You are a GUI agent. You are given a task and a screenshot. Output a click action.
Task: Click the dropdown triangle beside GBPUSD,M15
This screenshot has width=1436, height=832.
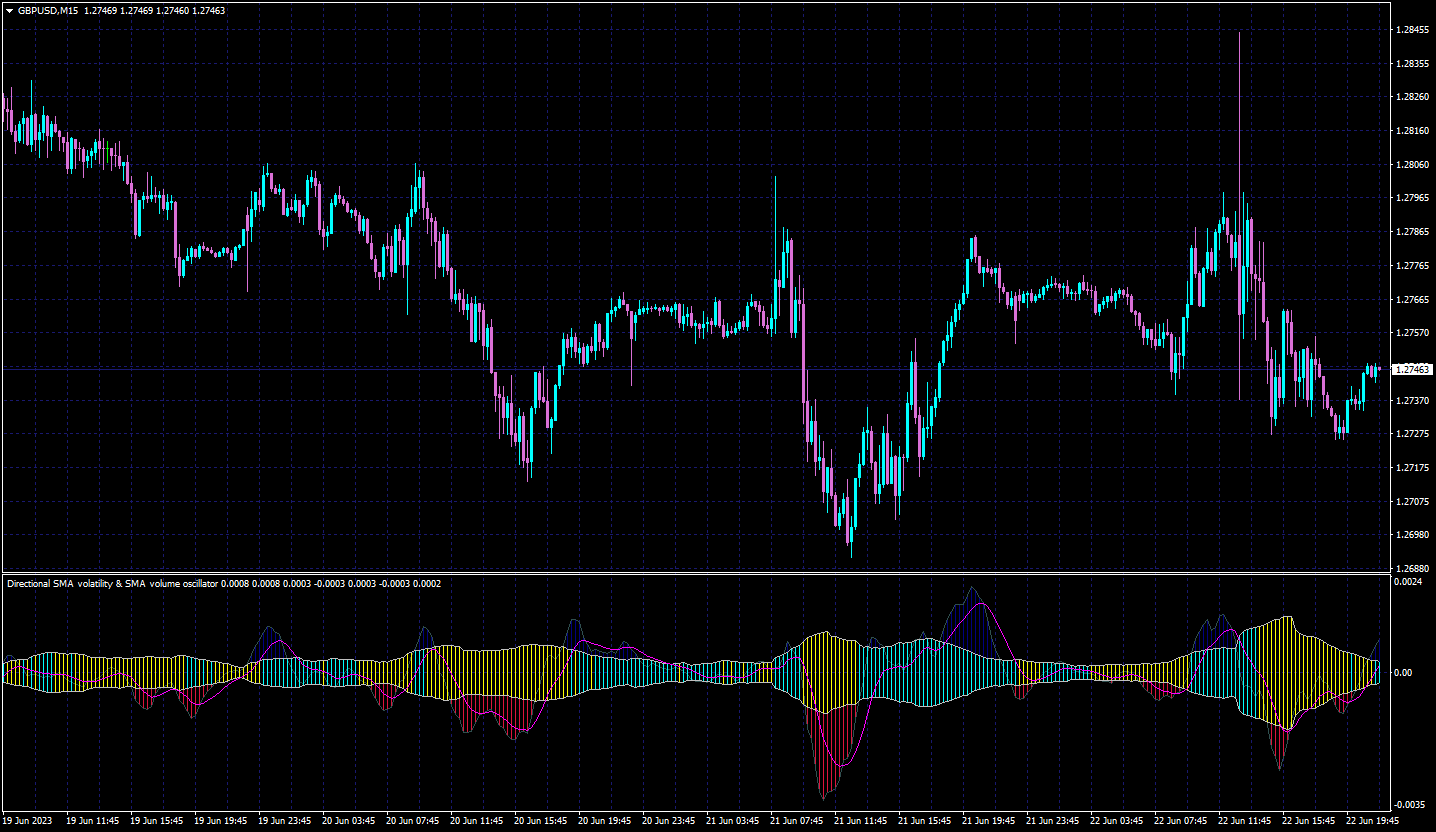[10, 10]
